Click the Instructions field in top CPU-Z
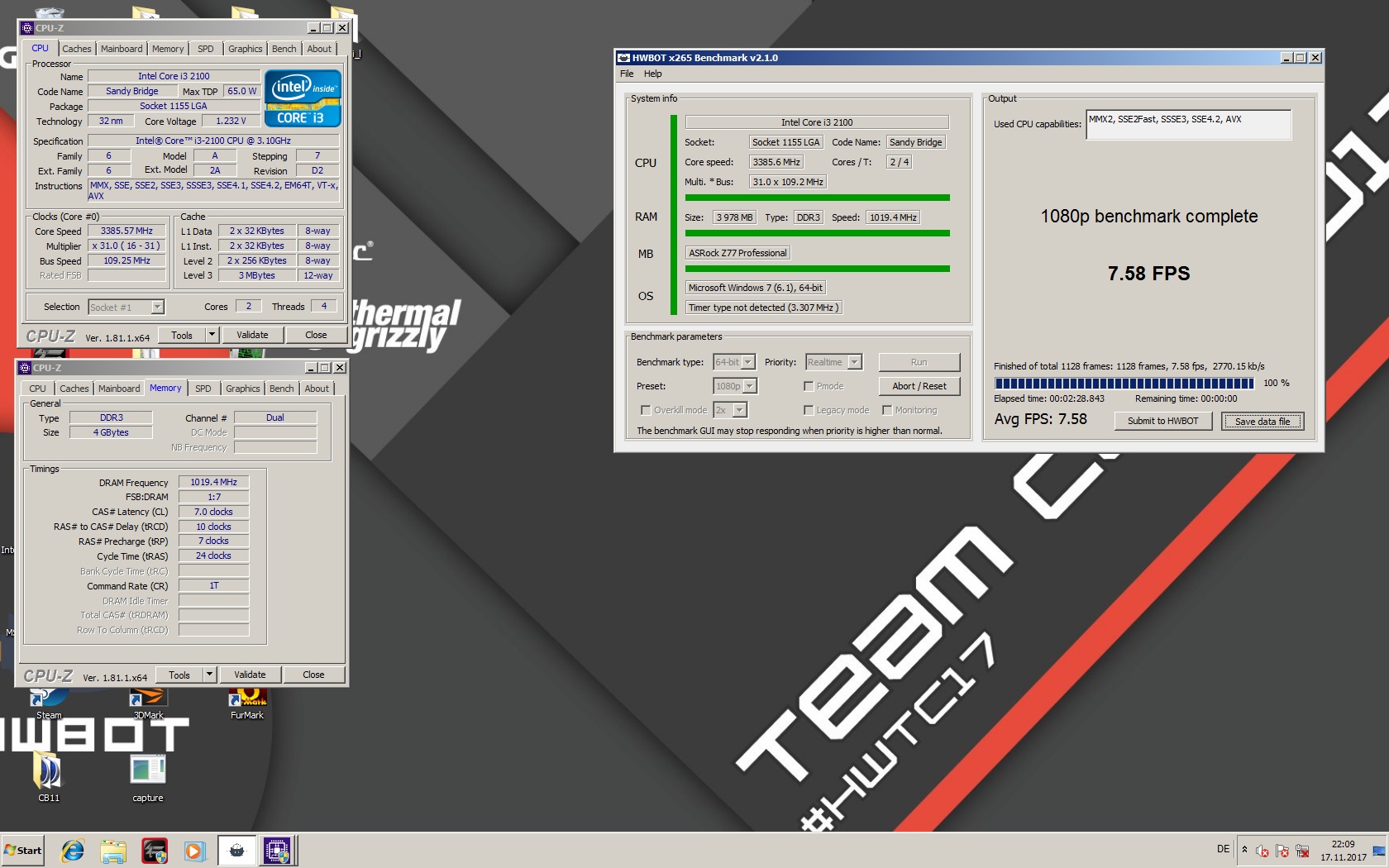 pos(213,190)
